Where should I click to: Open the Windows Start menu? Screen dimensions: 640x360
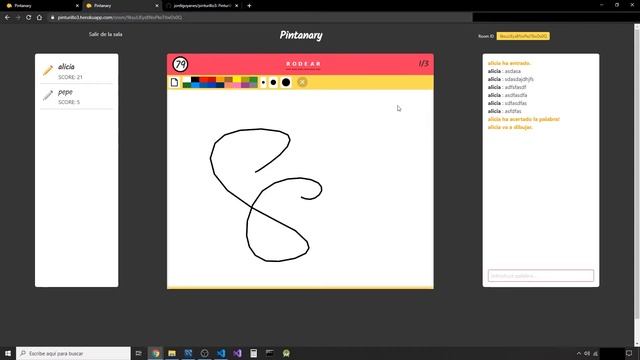pos(8,353)
